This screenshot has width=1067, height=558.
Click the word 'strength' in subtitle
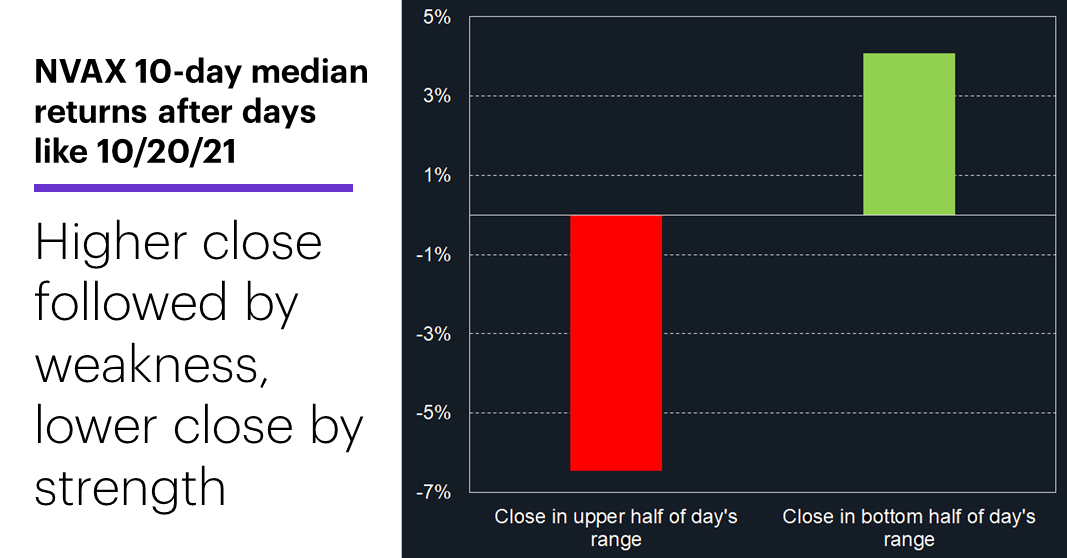[x=130, y=487]
